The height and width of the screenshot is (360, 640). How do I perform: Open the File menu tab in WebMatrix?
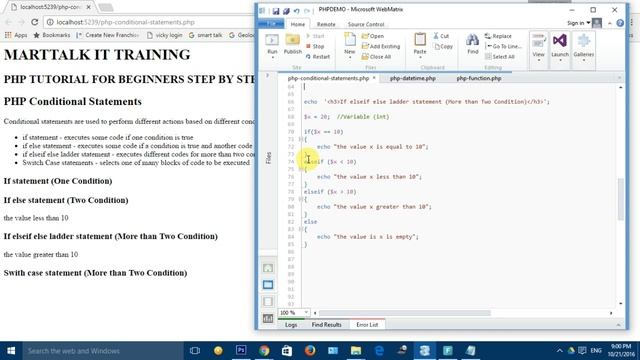(271, 24)
